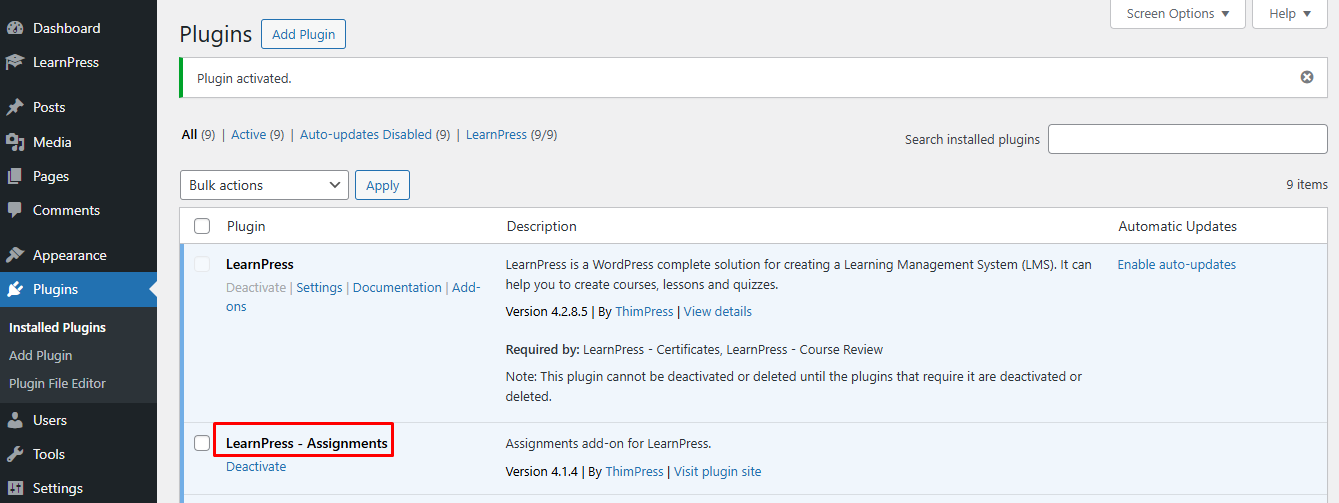The width and height of the screenshot is (1339, 503).
Task: Open ThimPress author link for LearnPress
Action: tap(644, 311)
